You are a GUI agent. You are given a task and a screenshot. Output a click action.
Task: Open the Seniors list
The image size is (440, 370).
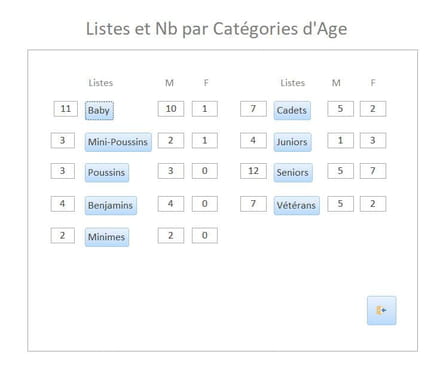[293, 173]
